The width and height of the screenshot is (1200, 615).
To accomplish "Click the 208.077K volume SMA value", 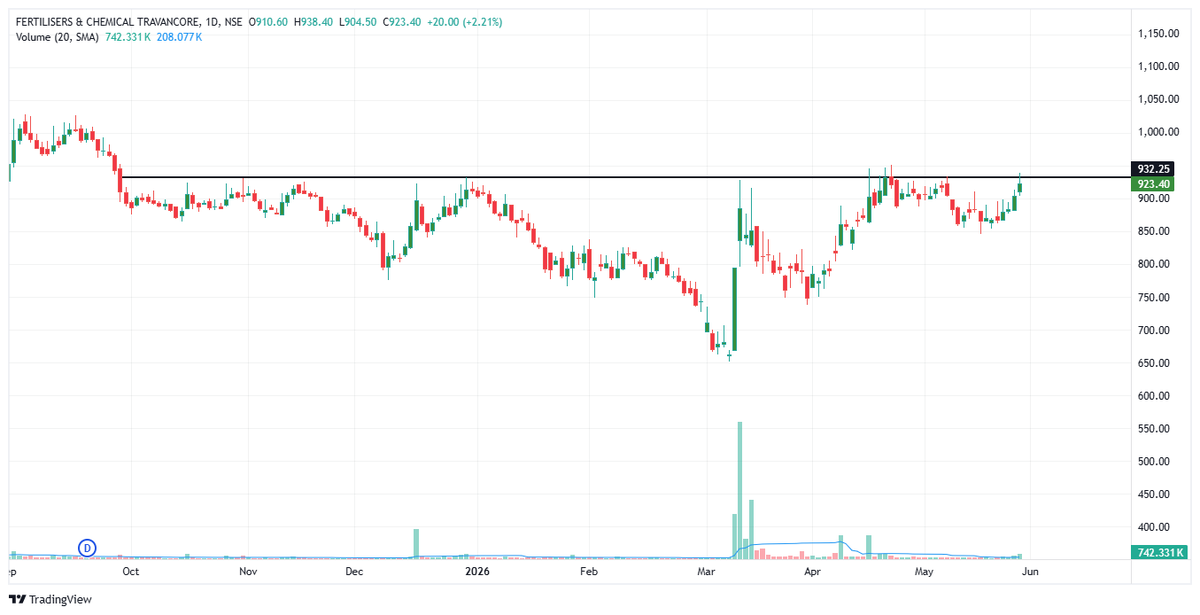I will (x=180, y=37).
